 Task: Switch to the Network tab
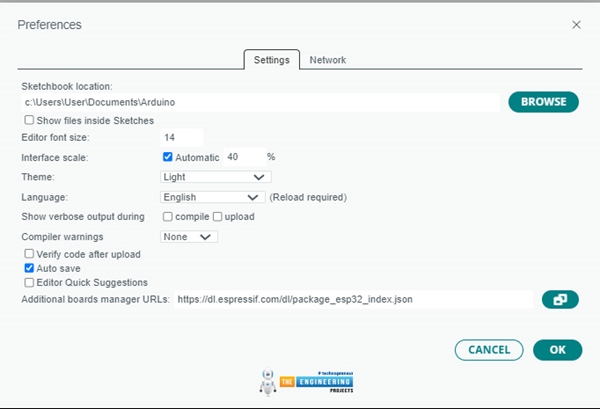[x=327, y=60]
